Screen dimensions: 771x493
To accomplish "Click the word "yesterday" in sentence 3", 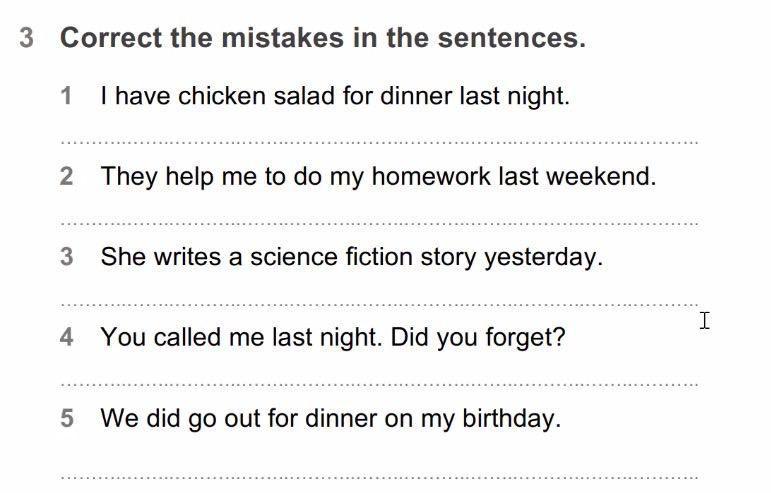I will 540,258.
